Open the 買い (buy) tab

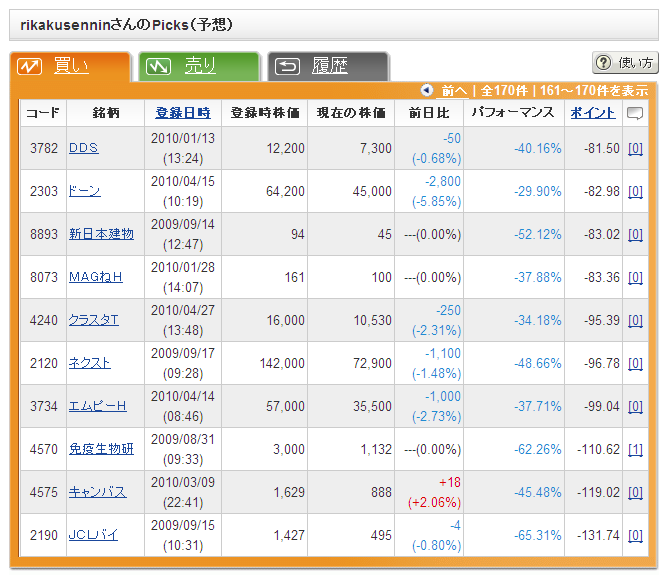(x=70, y=67)
